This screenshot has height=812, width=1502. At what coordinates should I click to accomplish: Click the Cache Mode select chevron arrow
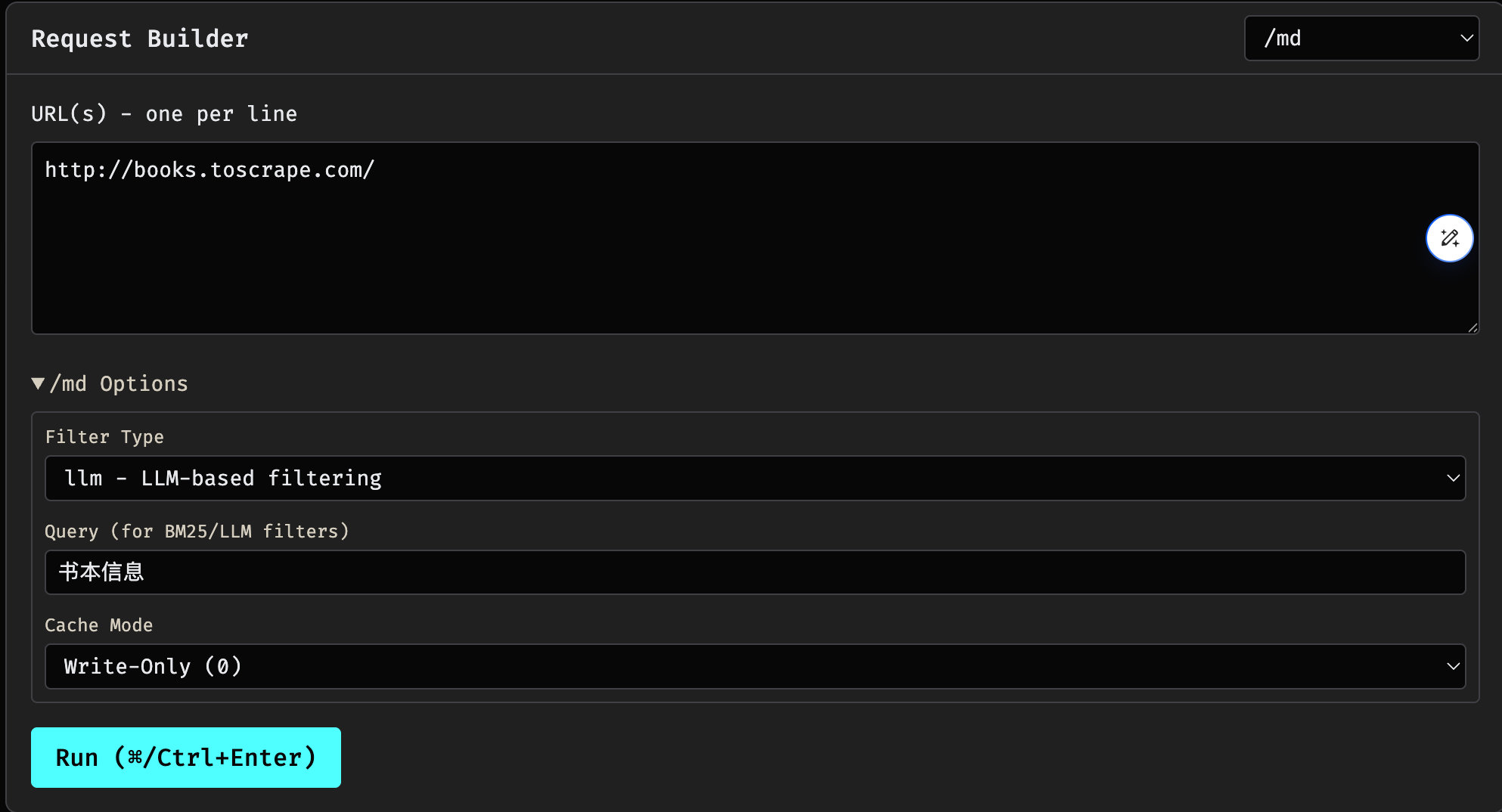1453,666
